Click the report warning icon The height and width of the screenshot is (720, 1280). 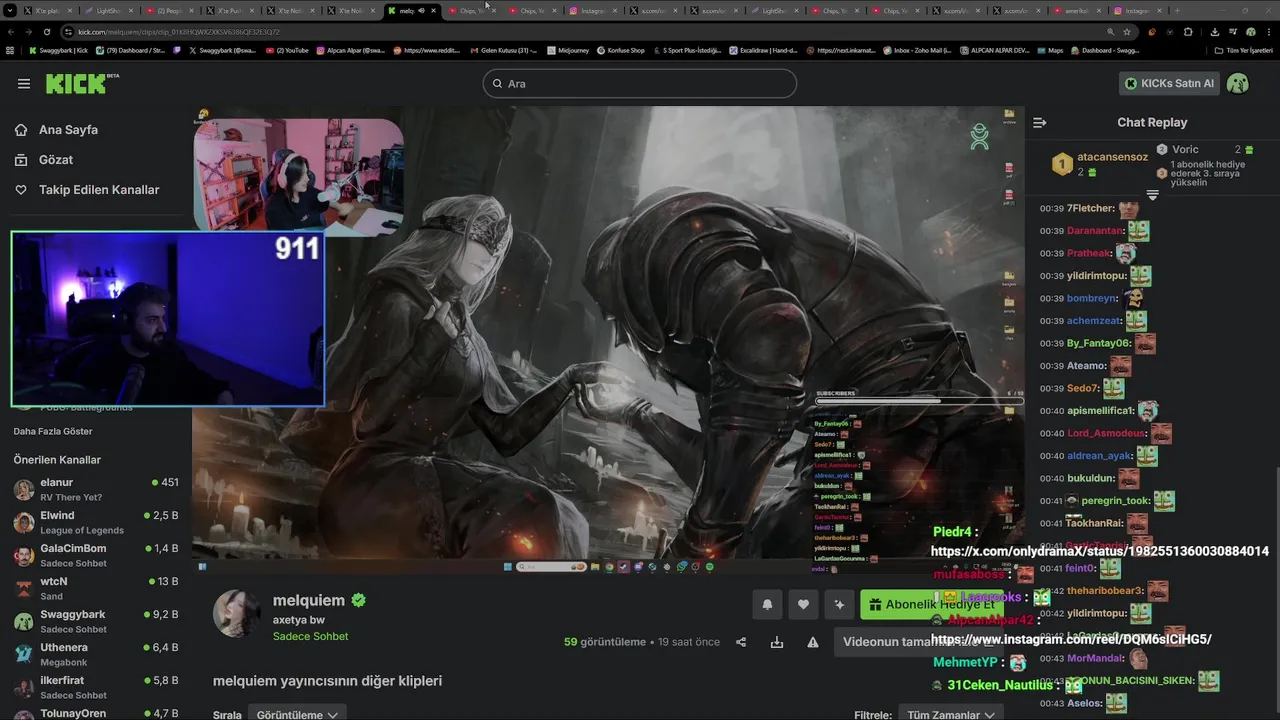(813, 642)
